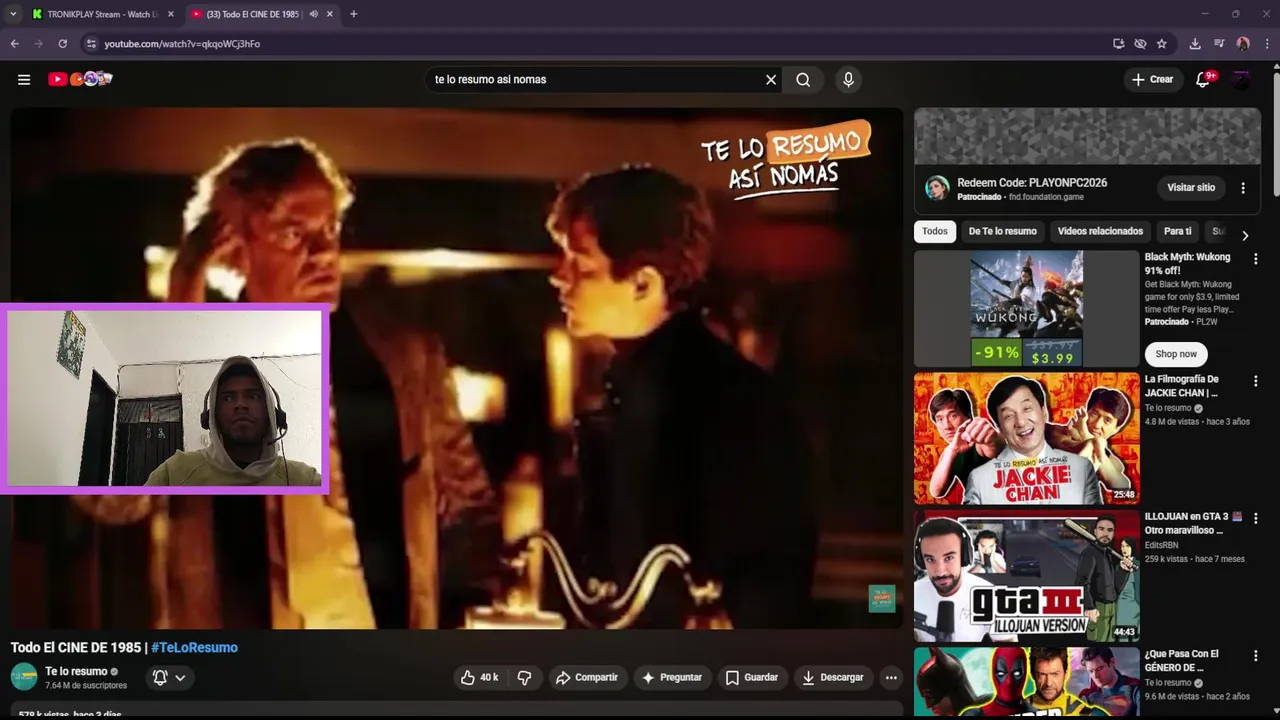Open Chrome profile avatar
Image resolution: width=1280 pixels, height=720 pixels.
click(1243, 44)
